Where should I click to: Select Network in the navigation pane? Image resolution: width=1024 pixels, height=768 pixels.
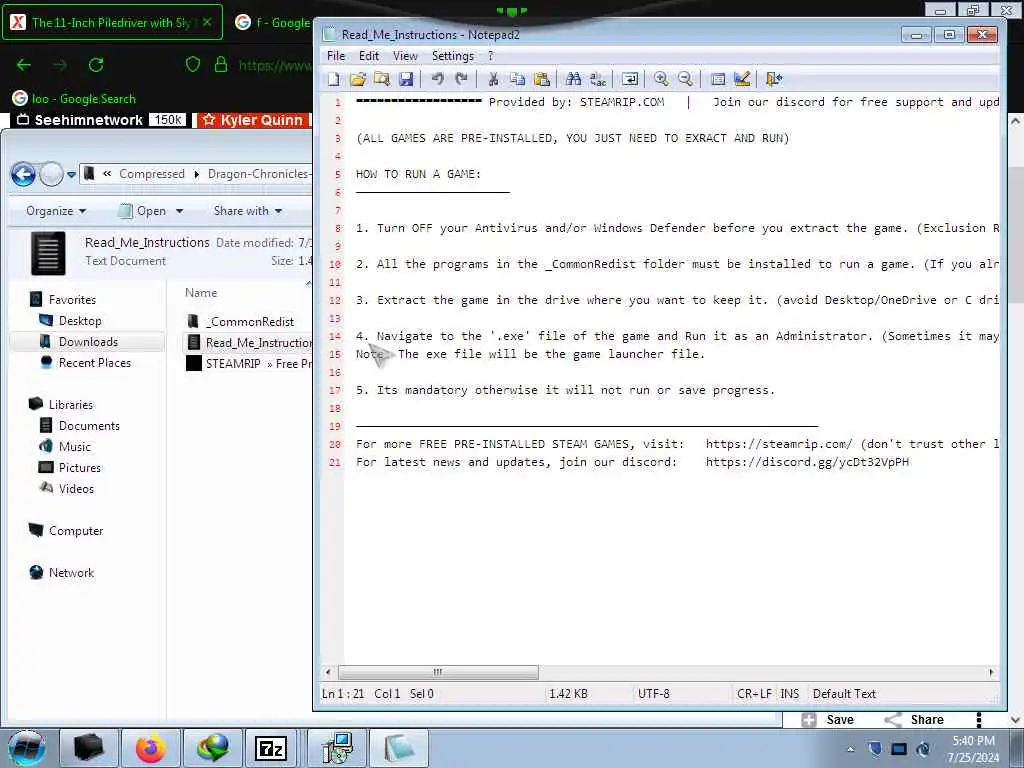coord(71,572)
